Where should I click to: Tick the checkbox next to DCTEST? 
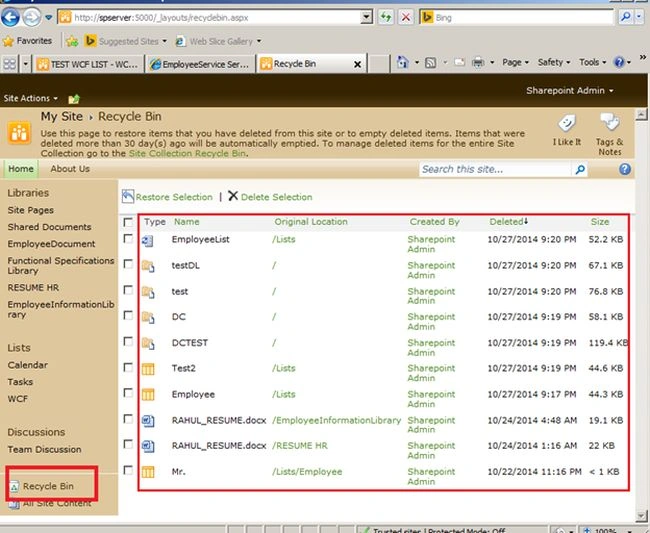128,342
